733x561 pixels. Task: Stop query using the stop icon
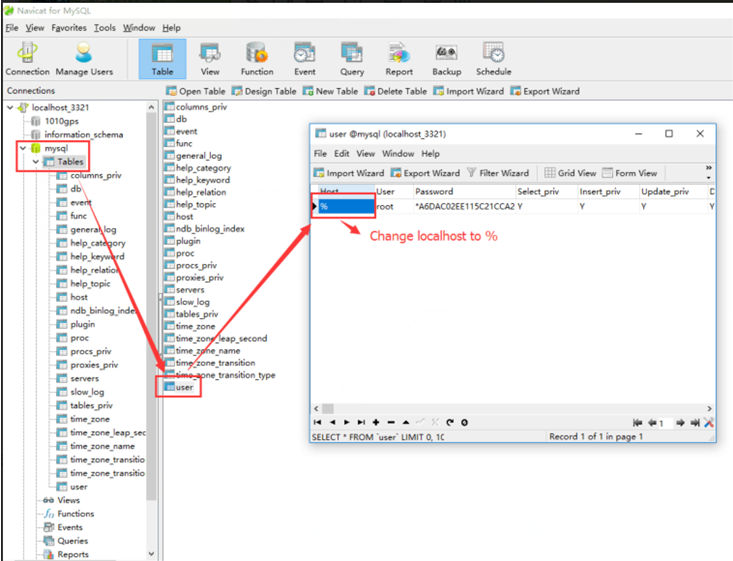pyautogui.click(x=464, y=422)
